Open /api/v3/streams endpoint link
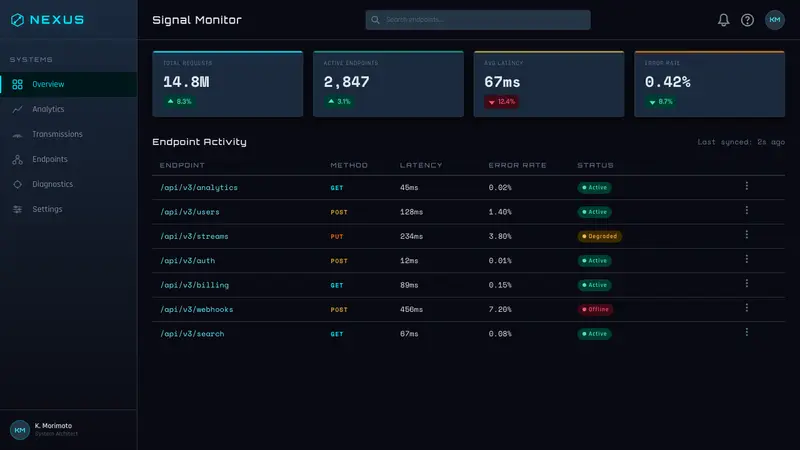This screenshot has height=450, width=800. pos(194,237)
